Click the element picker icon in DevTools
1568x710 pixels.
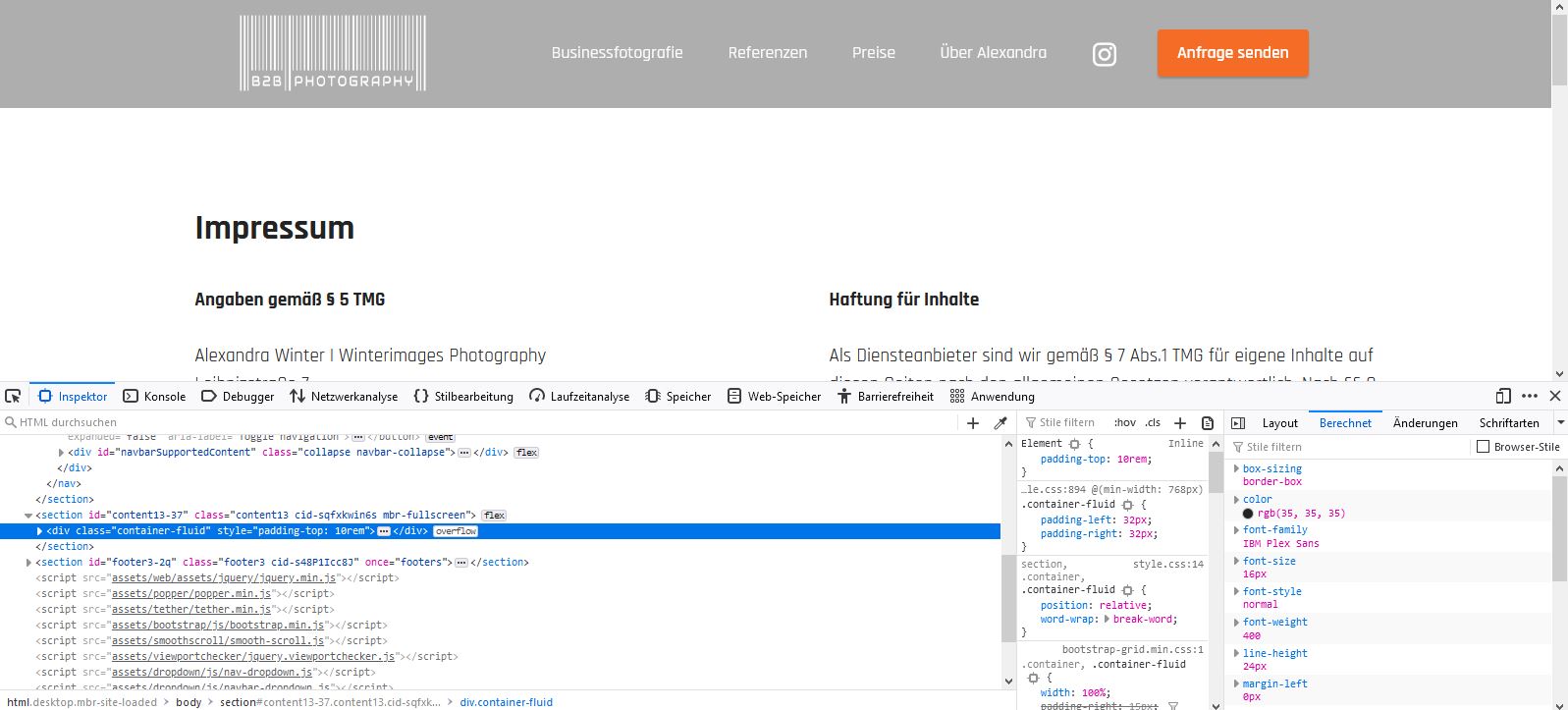tap(13, 396)
